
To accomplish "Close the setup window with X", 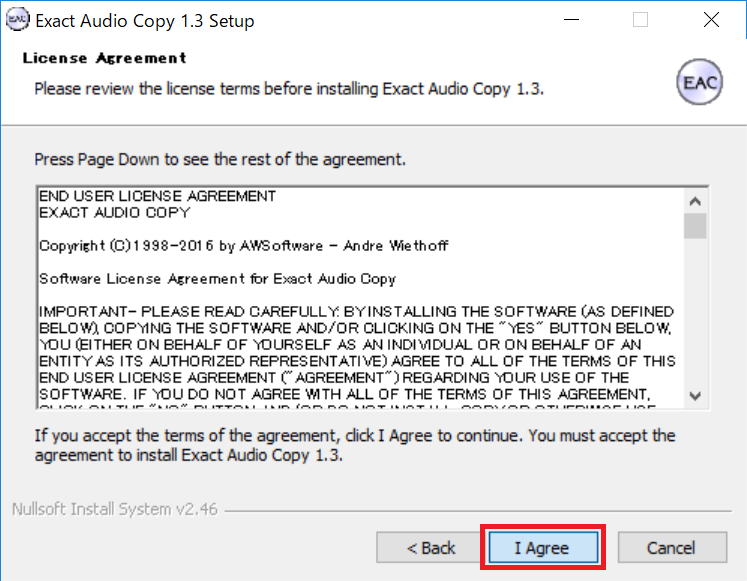I will 711,20.
